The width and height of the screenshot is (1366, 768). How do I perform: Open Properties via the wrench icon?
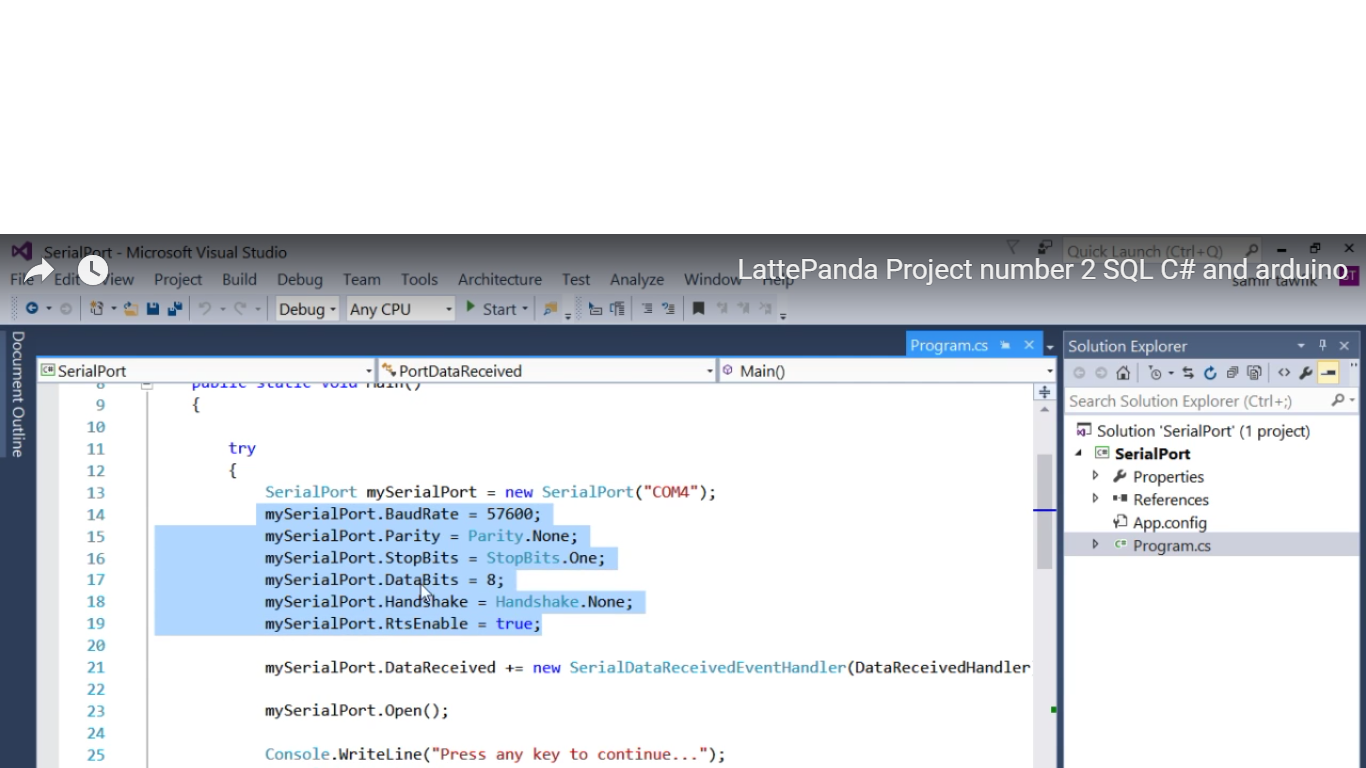(x=1306, y=372)
